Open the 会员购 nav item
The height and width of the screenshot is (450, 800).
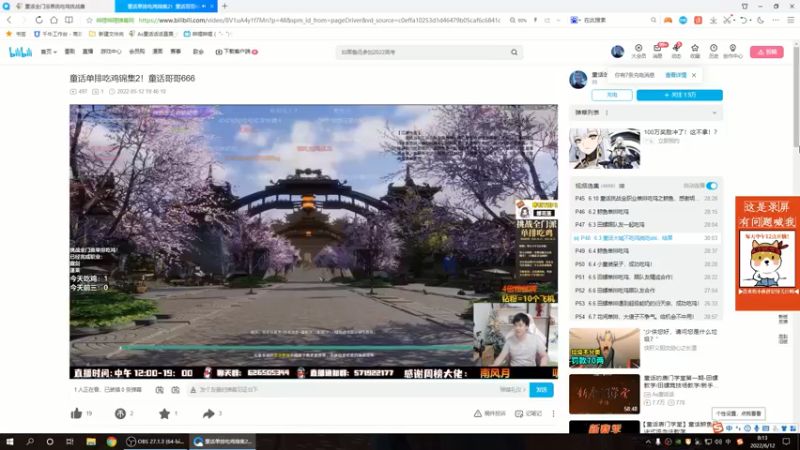pyautogui.click(x=137, y=52)
